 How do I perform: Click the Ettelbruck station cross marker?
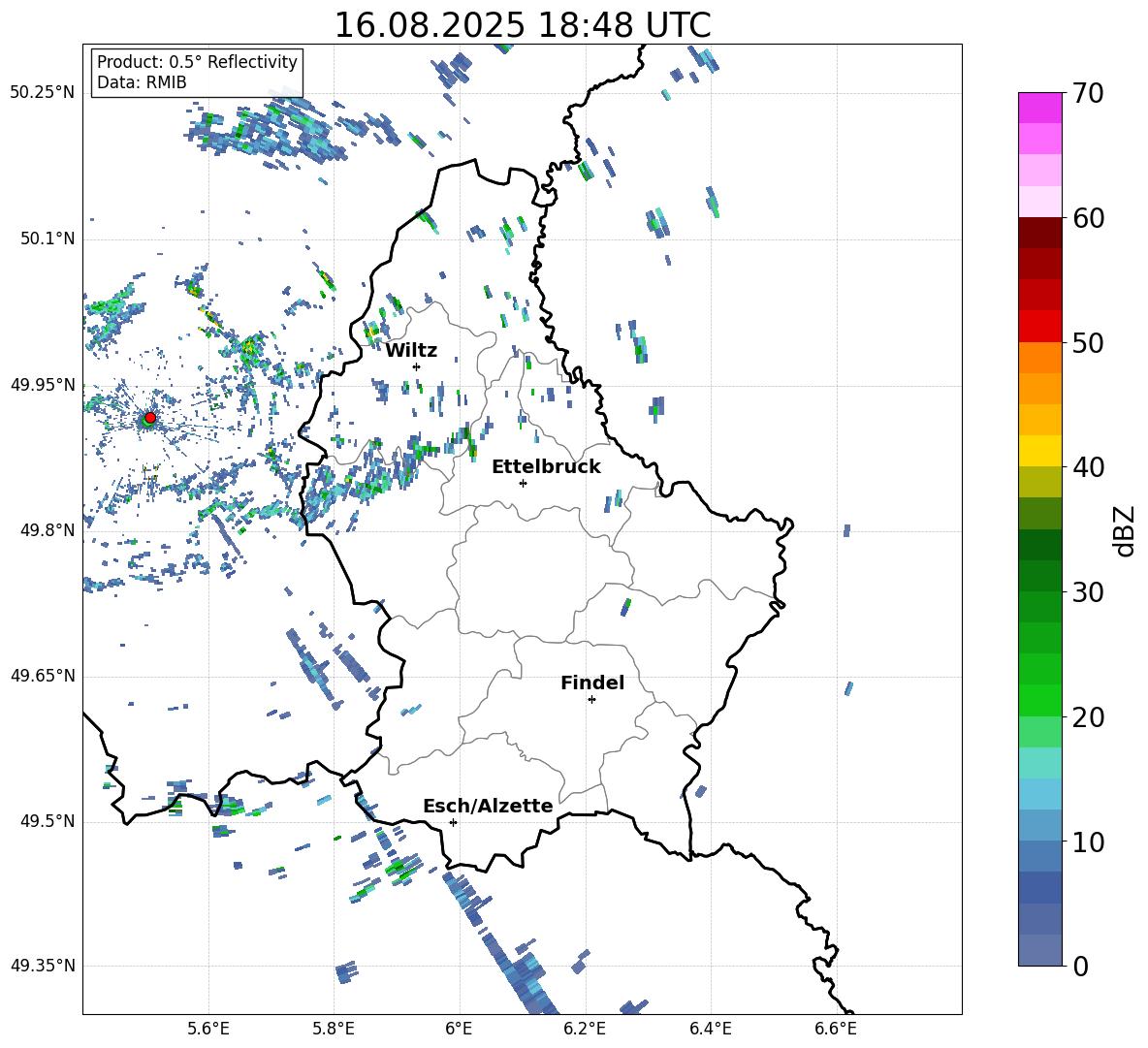[523, 483]
